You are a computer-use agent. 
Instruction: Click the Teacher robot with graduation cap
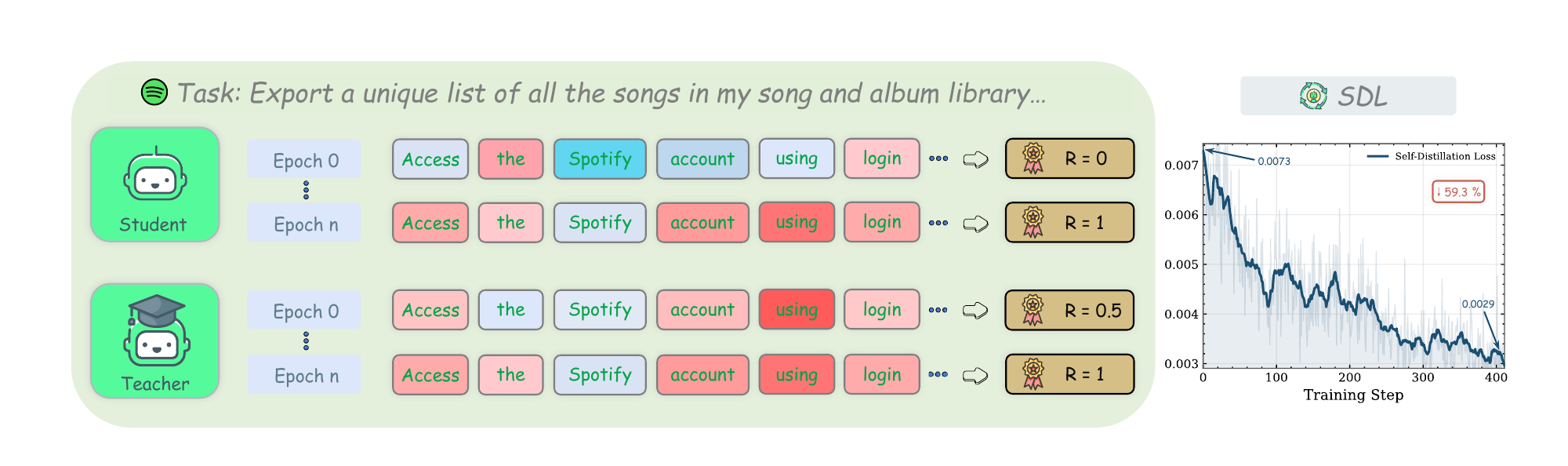point(158,330)
